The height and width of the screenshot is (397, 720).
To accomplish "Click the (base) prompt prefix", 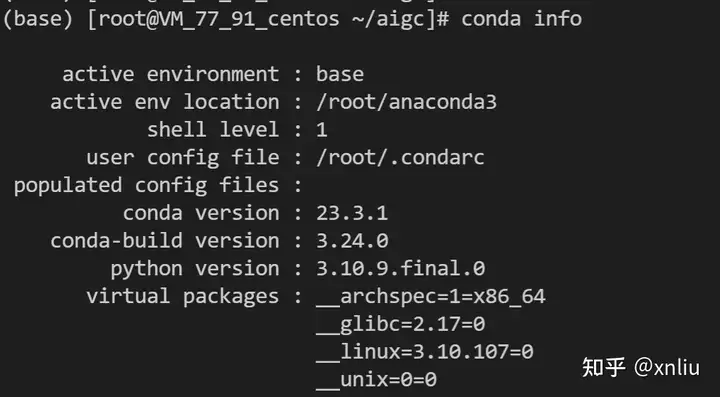I will [x=38, y=20].
